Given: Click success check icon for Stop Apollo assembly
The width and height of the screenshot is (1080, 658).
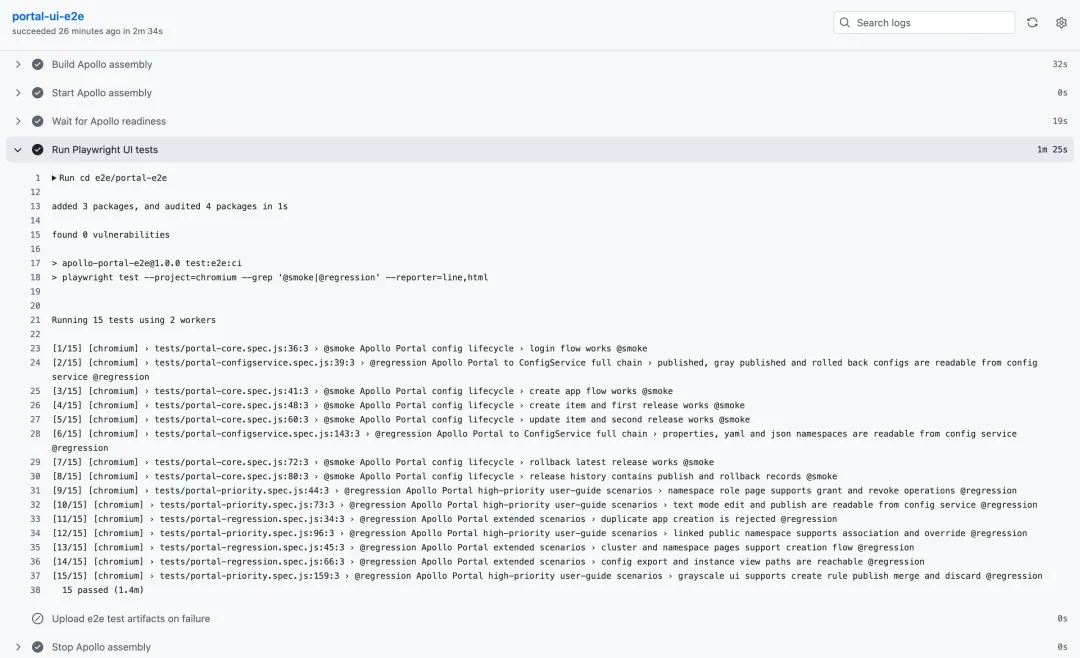Looking at the screenshot, I should click(x=38, y=647).
